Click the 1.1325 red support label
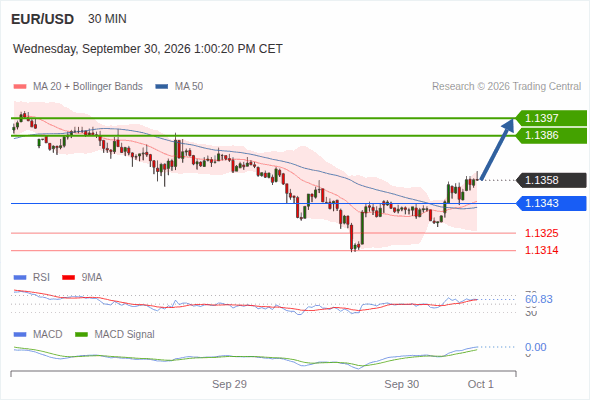Image resolution: width=590 pixels, height=400 pixels. 541,233
